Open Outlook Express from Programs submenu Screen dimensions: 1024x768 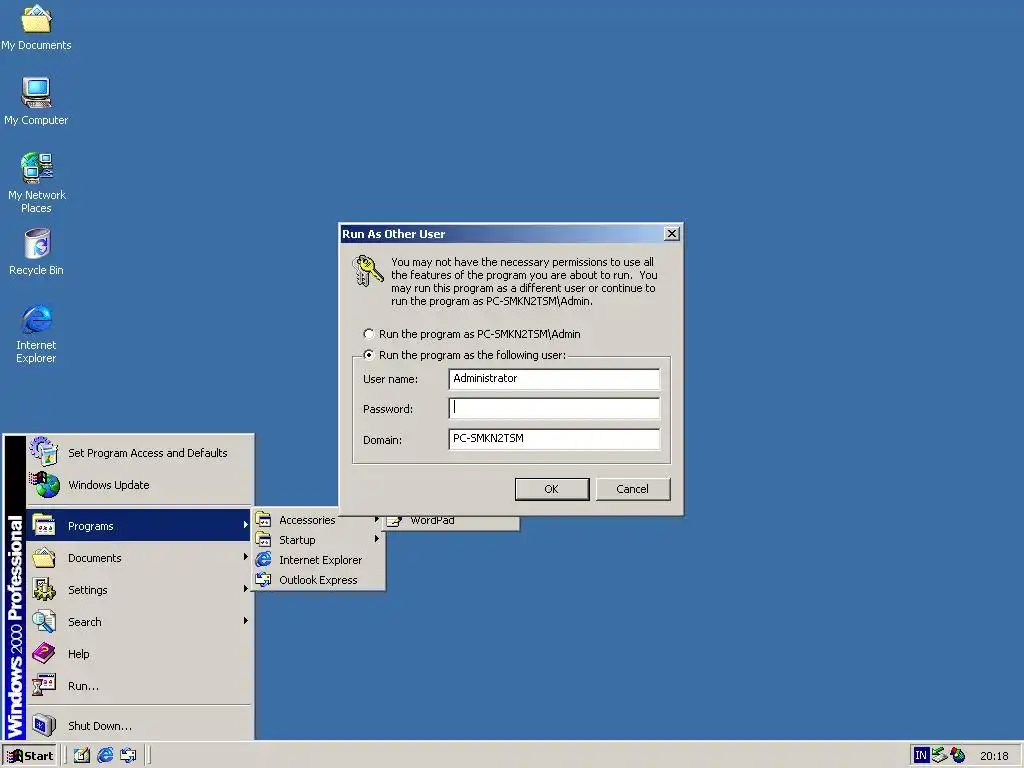[319, 580]
